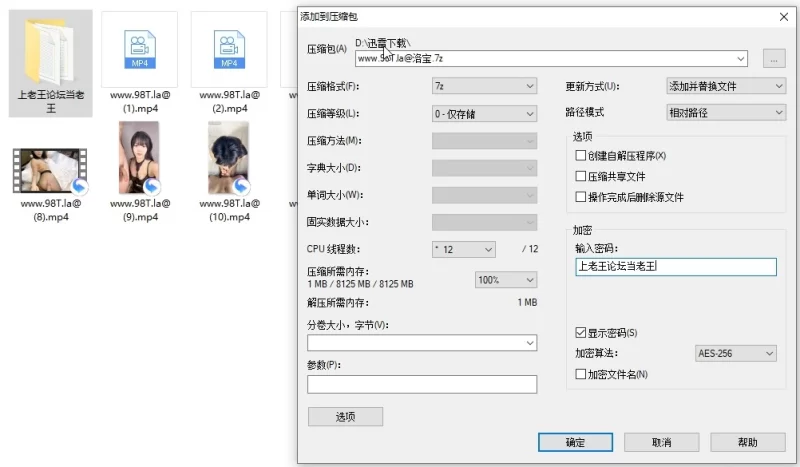This screenshot has width=800, height=467.
Task: Select the www.98T.la@(8).mp4 video thumbnail
Action: click(50, 170)
